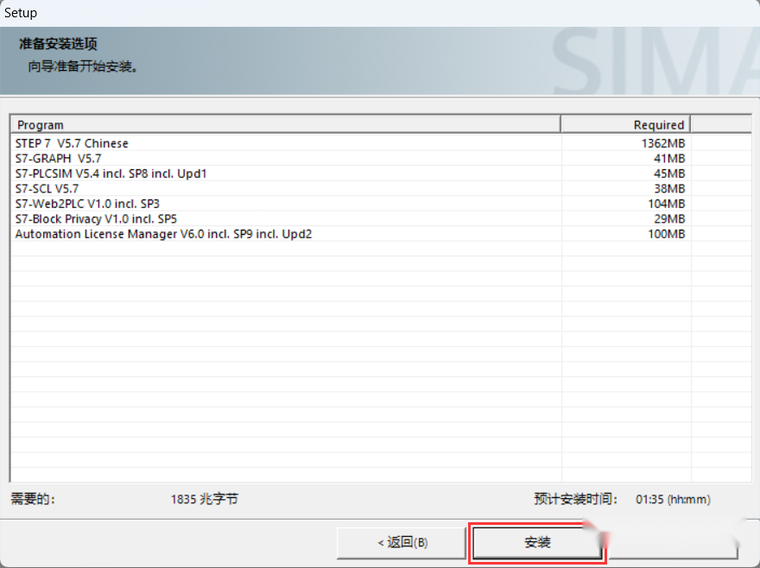760x568 pixels.
Task: Click the 安装 install button
Action: click(x=537, y=542)
